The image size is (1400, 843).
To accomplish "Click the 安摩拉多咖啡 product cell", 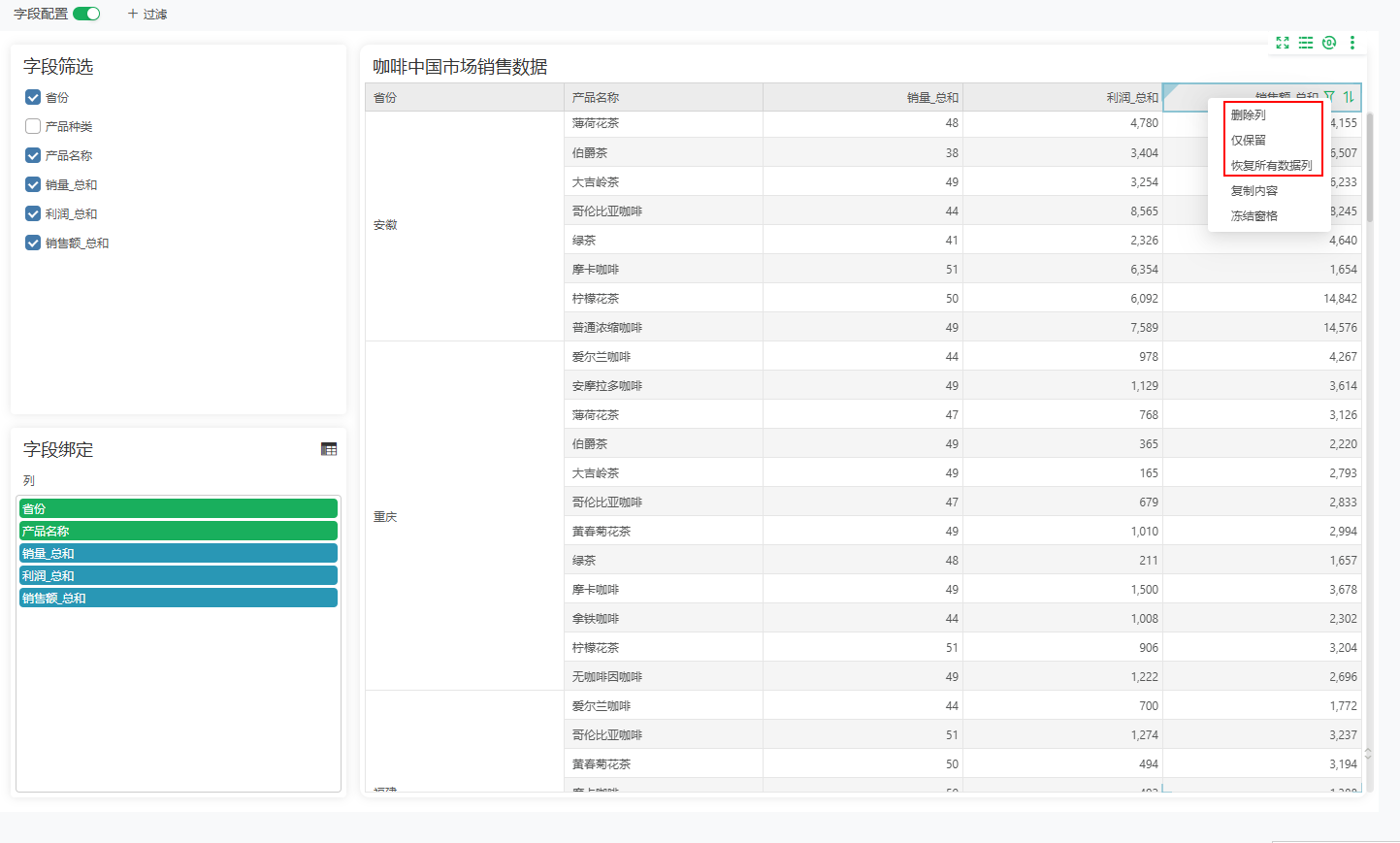I will click(664, 385).
